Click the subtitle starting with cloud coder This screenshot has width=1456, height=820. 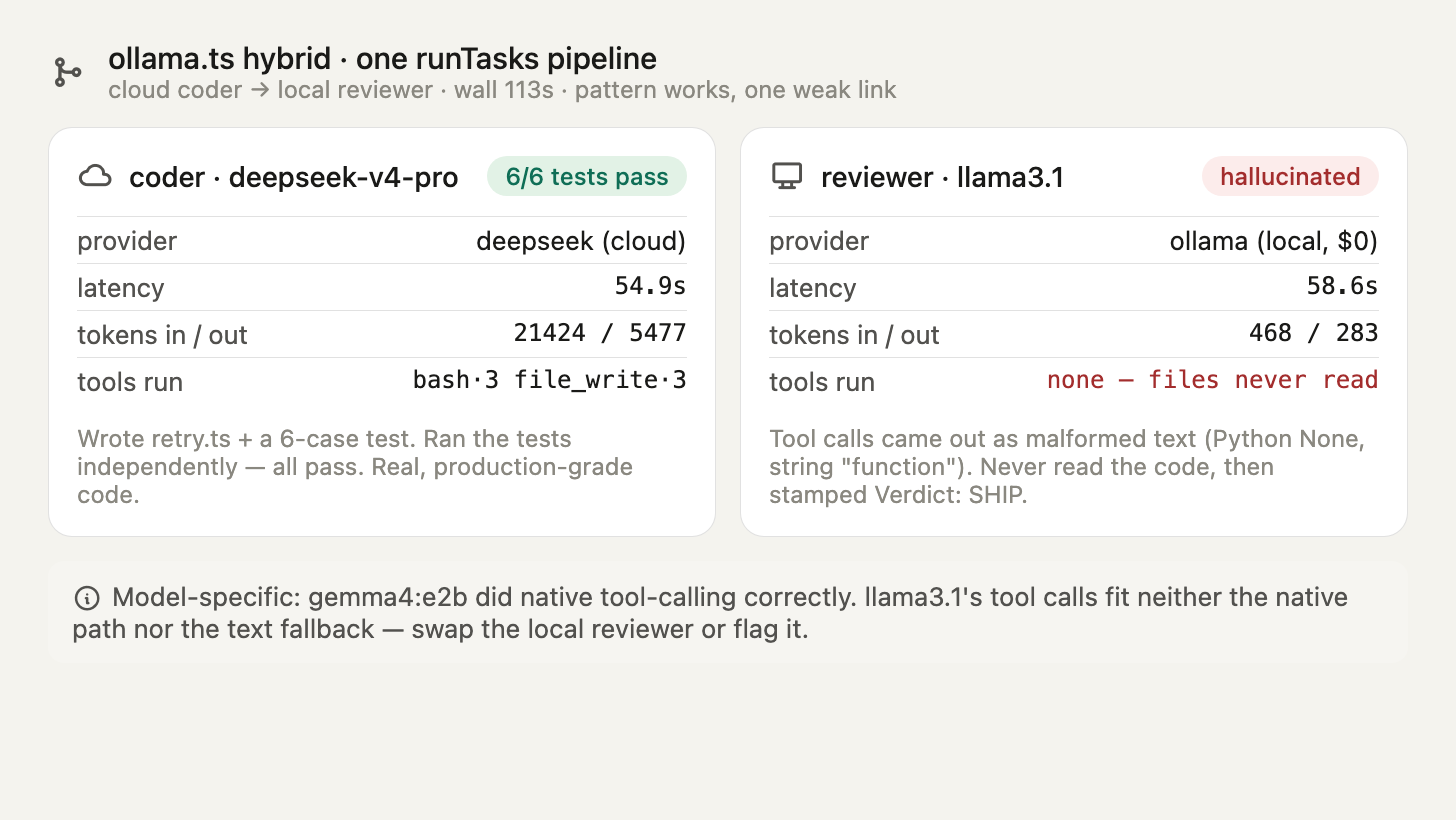pyautogui.click(x=502, y=90)
